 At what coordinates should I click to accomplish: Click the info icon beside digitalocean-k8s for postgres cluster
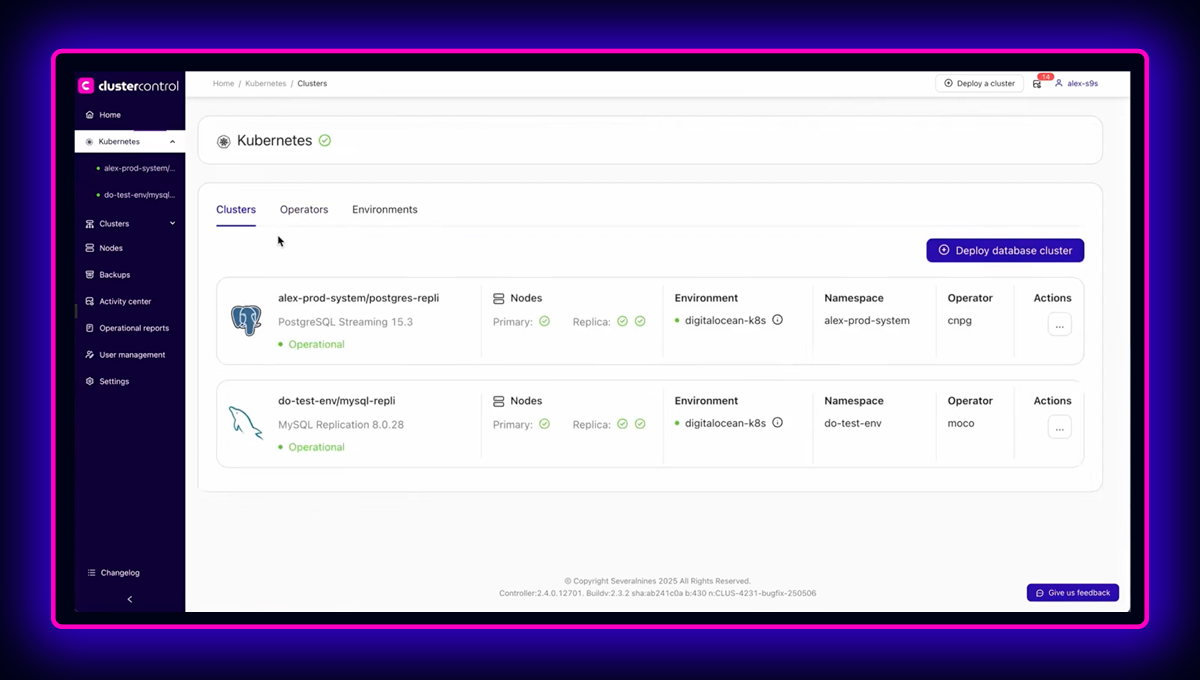tap(777, 320)
